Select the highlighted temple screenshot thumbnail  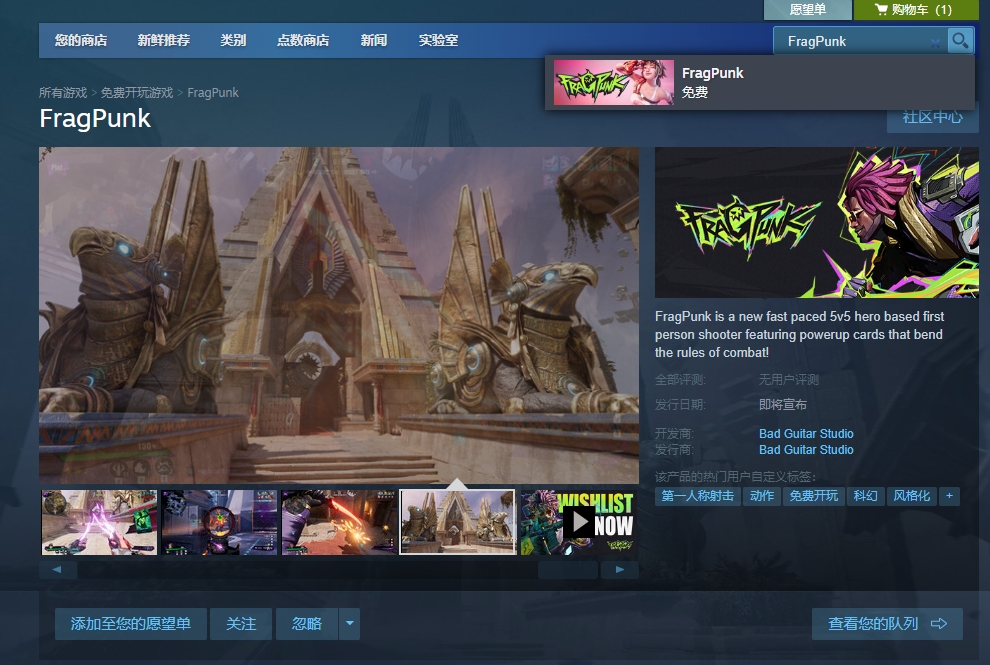pos(458,522)
